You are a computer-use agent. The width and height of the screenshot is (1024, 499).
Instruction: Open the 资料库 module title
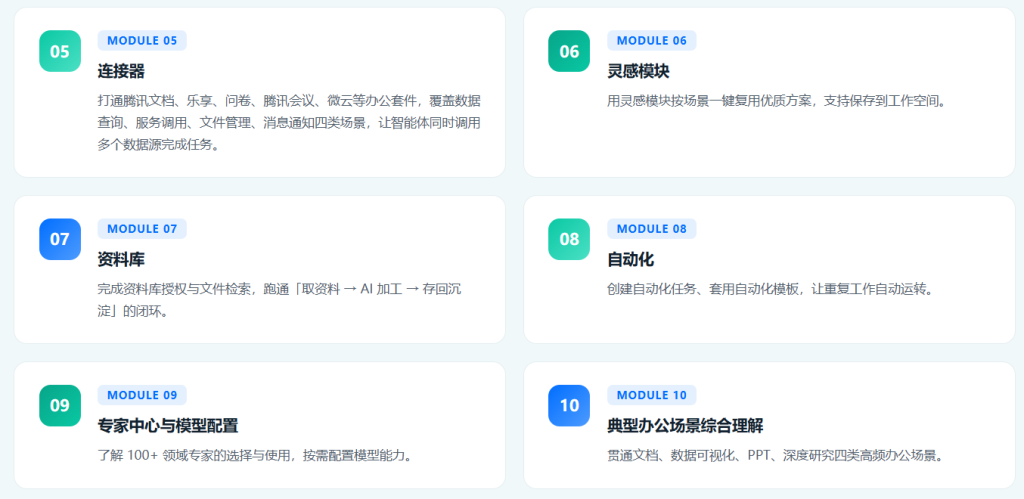(121, 259)
